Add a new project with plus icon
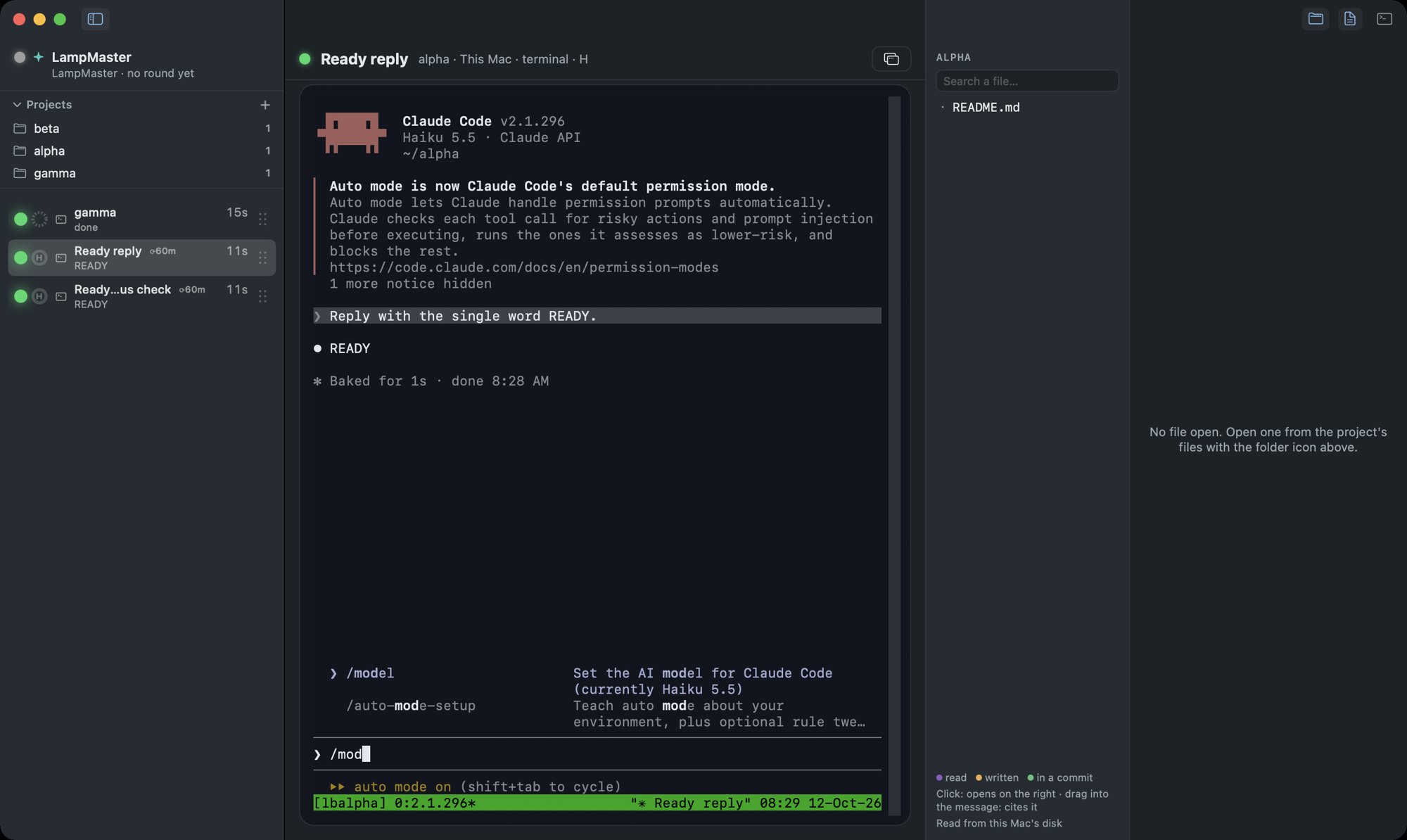 tap(265, 105)
